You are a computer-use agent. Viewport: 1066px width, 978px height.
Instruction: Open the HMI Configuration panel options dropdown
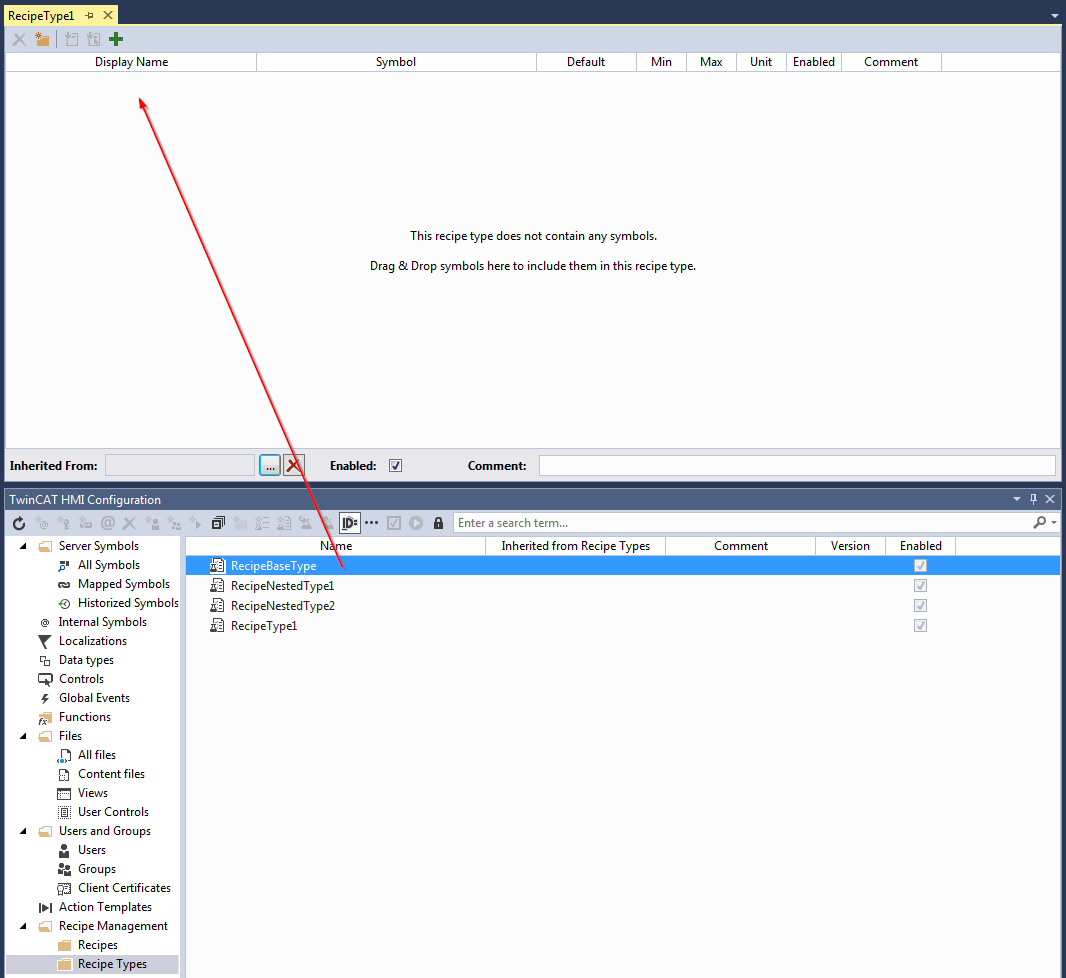click(1017, 499)
